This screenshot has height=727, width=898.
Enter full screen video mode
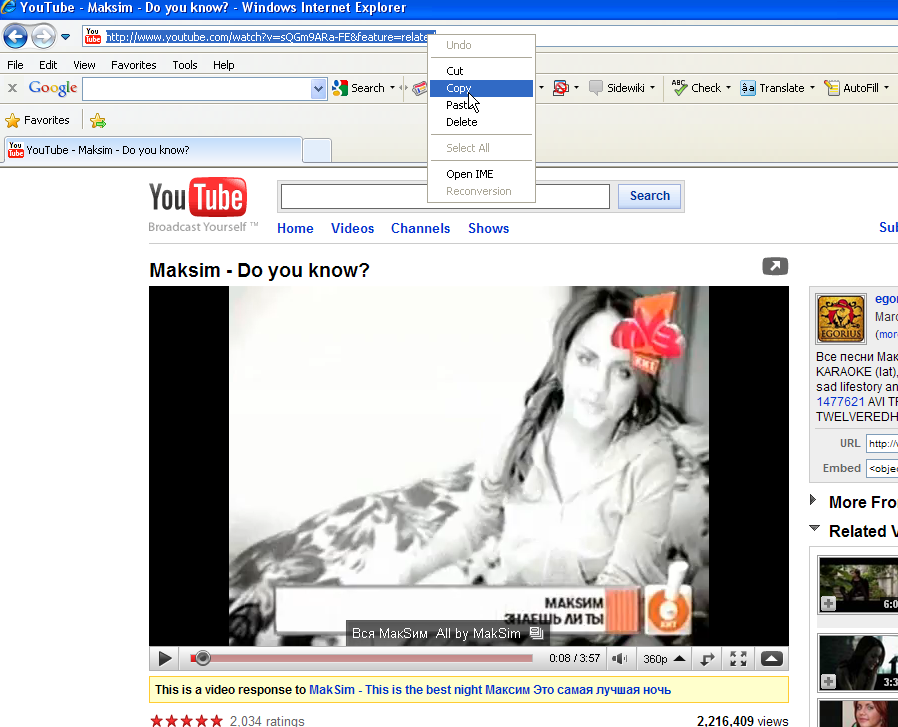(738, 659)
